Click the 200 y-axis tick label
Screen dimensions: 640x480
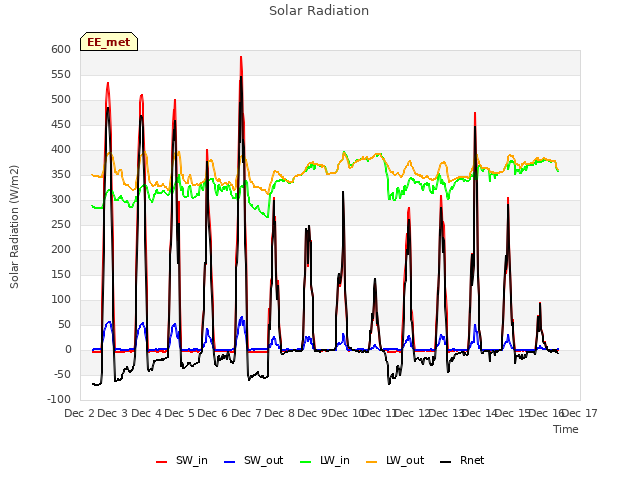pos(61,249)
